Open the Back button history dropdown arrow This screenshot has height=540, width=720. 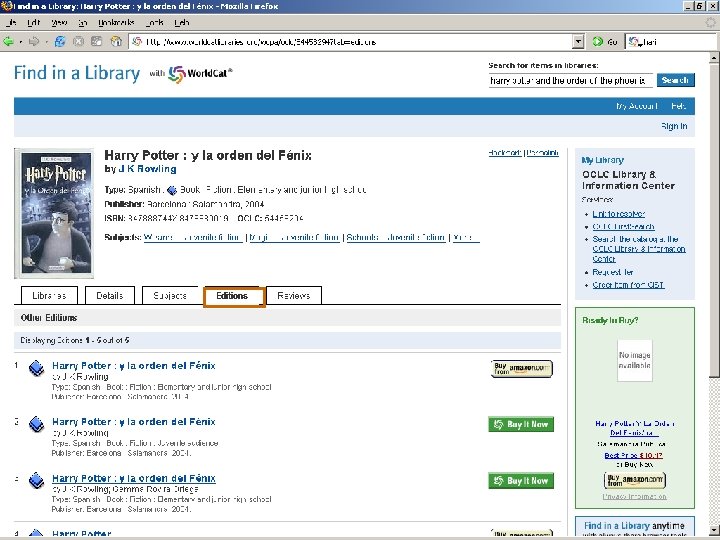coord(21,42)
